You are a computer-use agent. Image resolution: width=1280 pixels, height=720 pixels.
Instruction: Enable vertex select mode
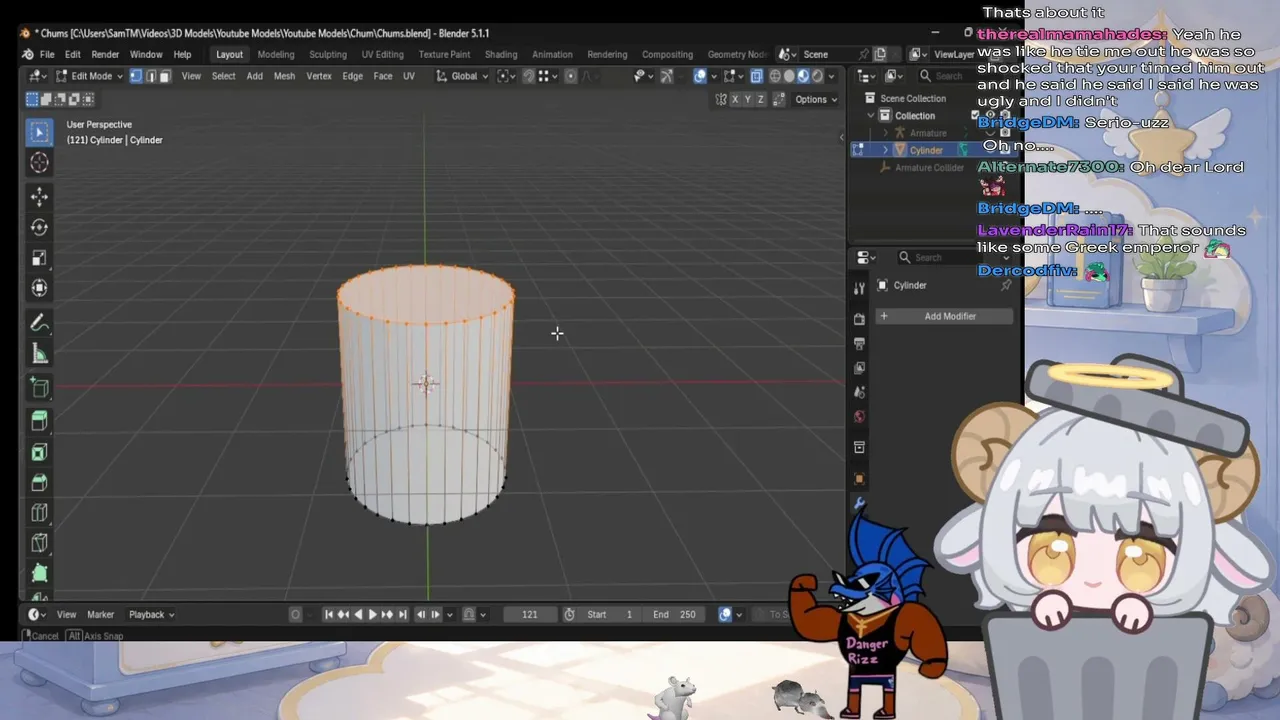point(136,76)
